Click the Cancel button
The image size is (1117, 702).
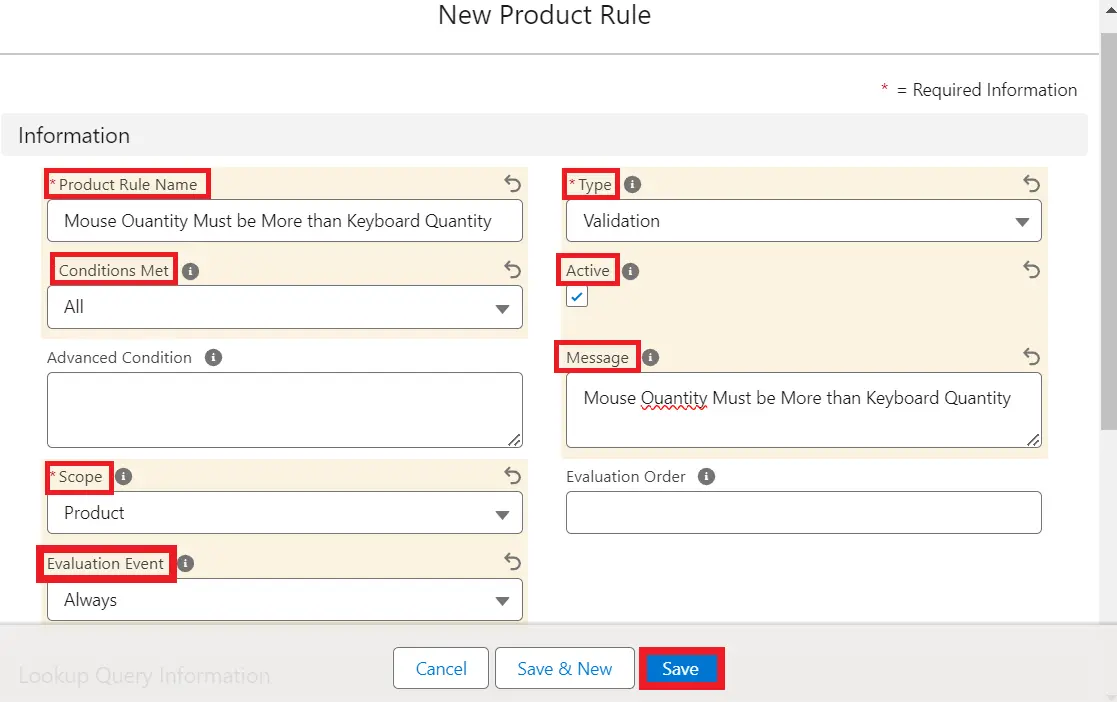(x=441, y=669)
